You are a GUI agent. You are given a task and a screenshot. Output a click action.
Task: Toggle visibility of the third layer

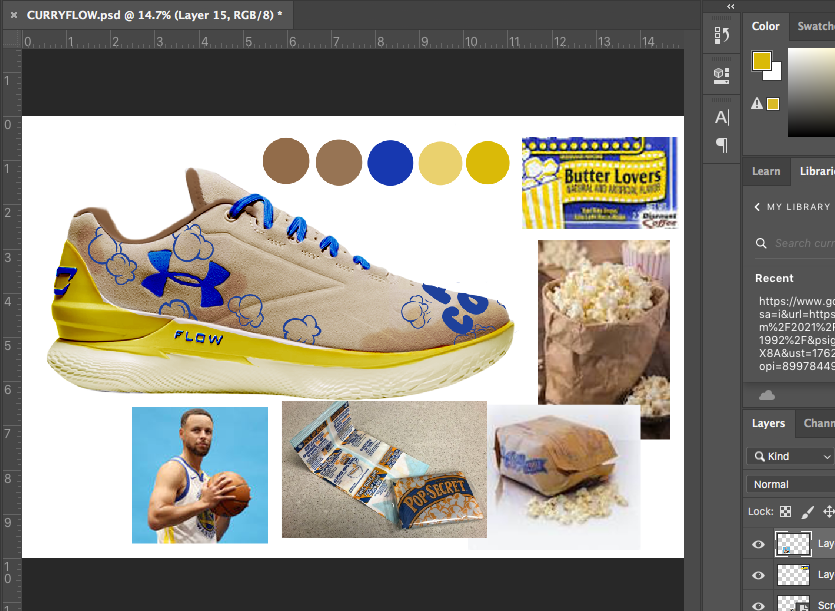(758, 604)
